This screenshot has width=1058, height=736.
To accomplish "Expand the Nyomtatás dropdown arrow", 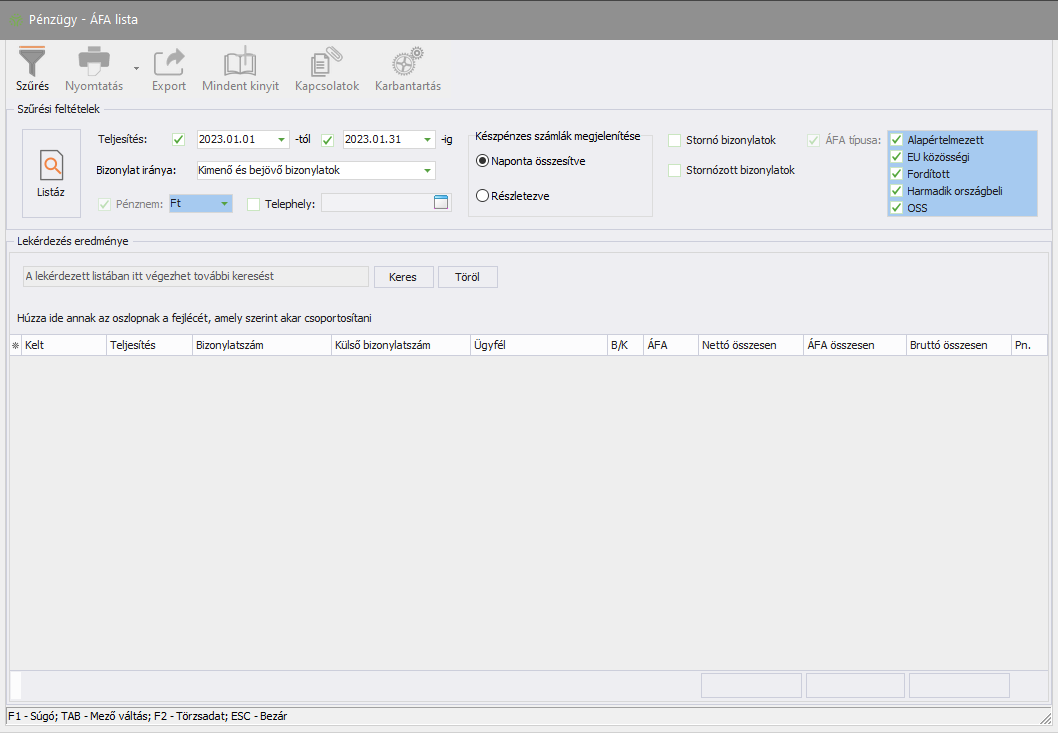I will 136,68.
